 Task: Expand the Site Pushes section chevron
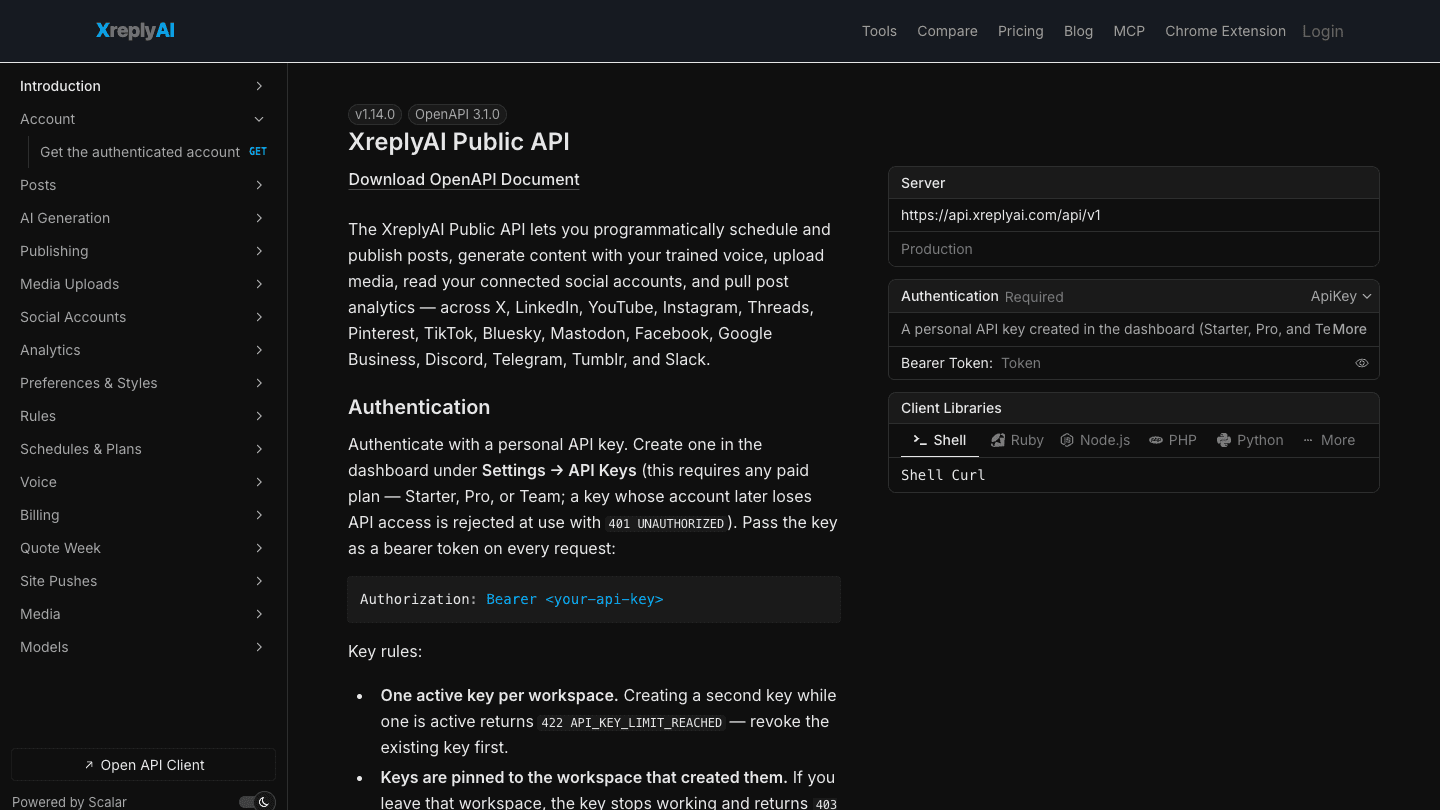[259, 581]
